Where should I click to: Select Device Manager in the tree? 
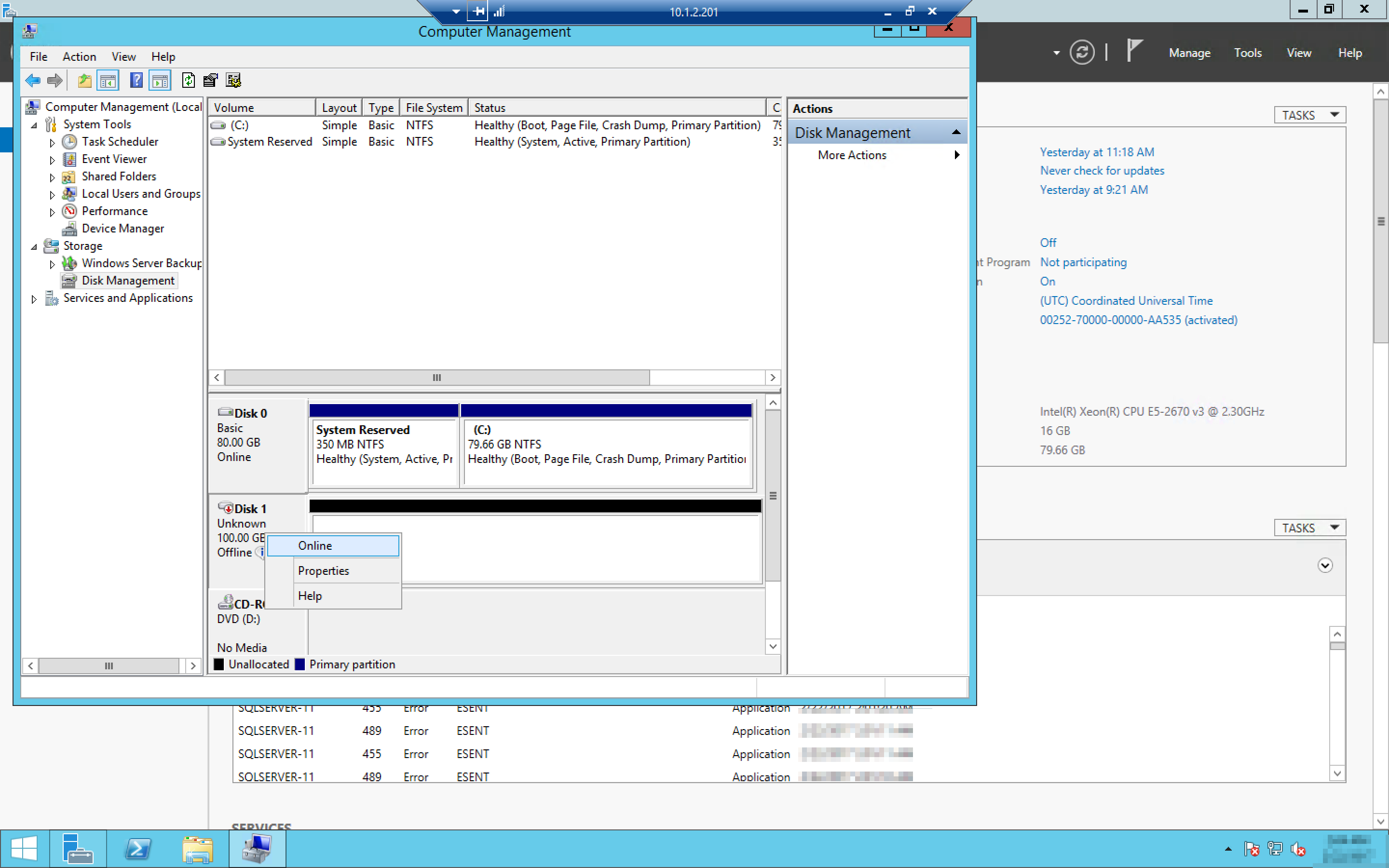[x=122, y=229]
